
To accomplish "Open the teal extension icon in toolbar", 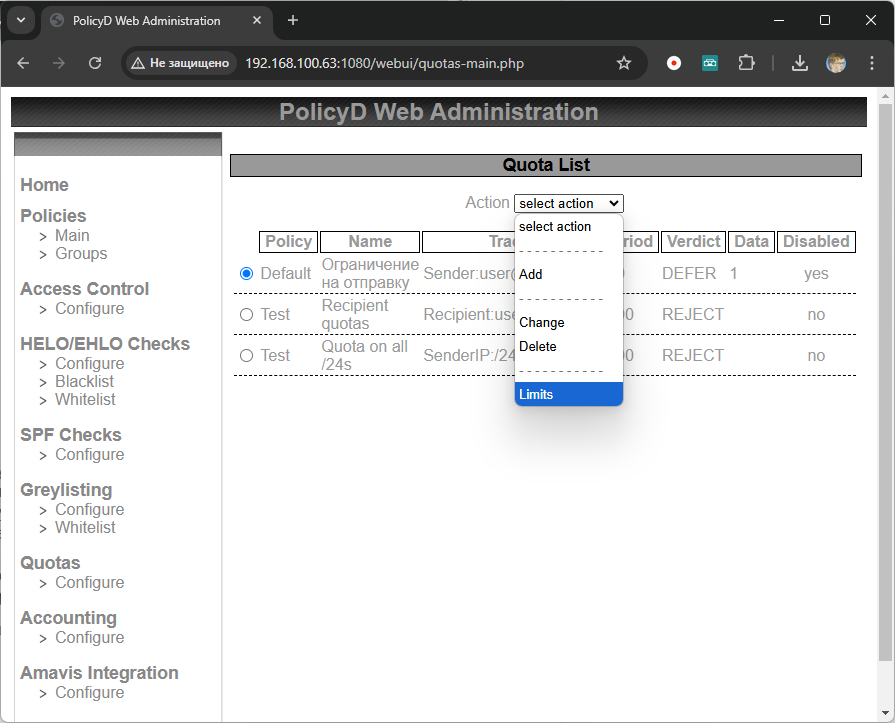I will coord(709,63).
